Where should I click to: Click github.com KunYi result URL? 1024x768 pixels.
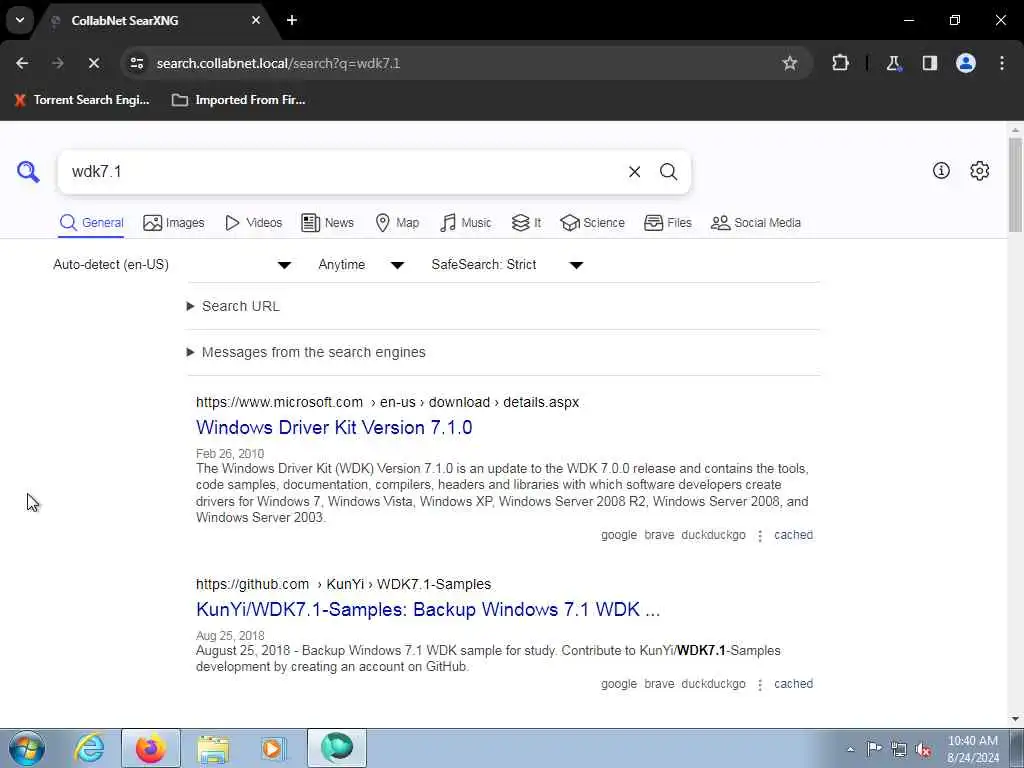click(x=344, y=584)
